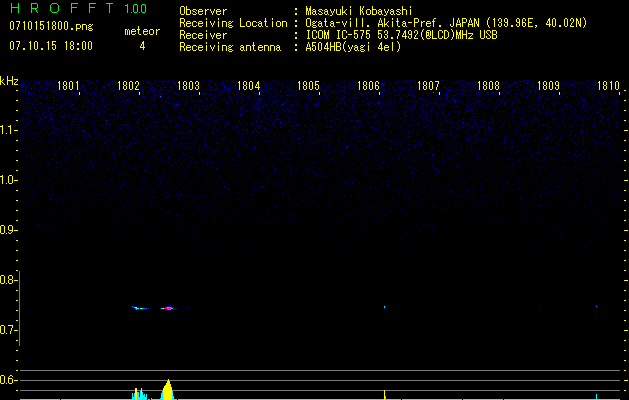Click the 1810 time axis label
This screenshot has height=400, width=629.
click(x=608, y=86)
